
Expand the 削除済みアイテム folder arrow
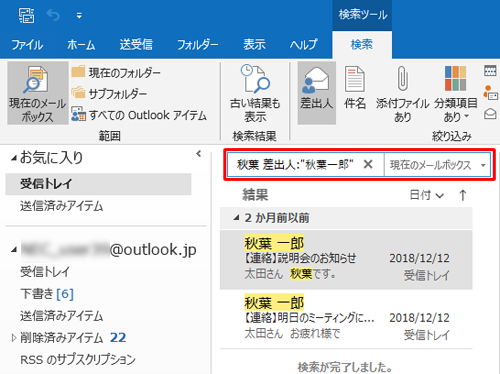(14, 338)
